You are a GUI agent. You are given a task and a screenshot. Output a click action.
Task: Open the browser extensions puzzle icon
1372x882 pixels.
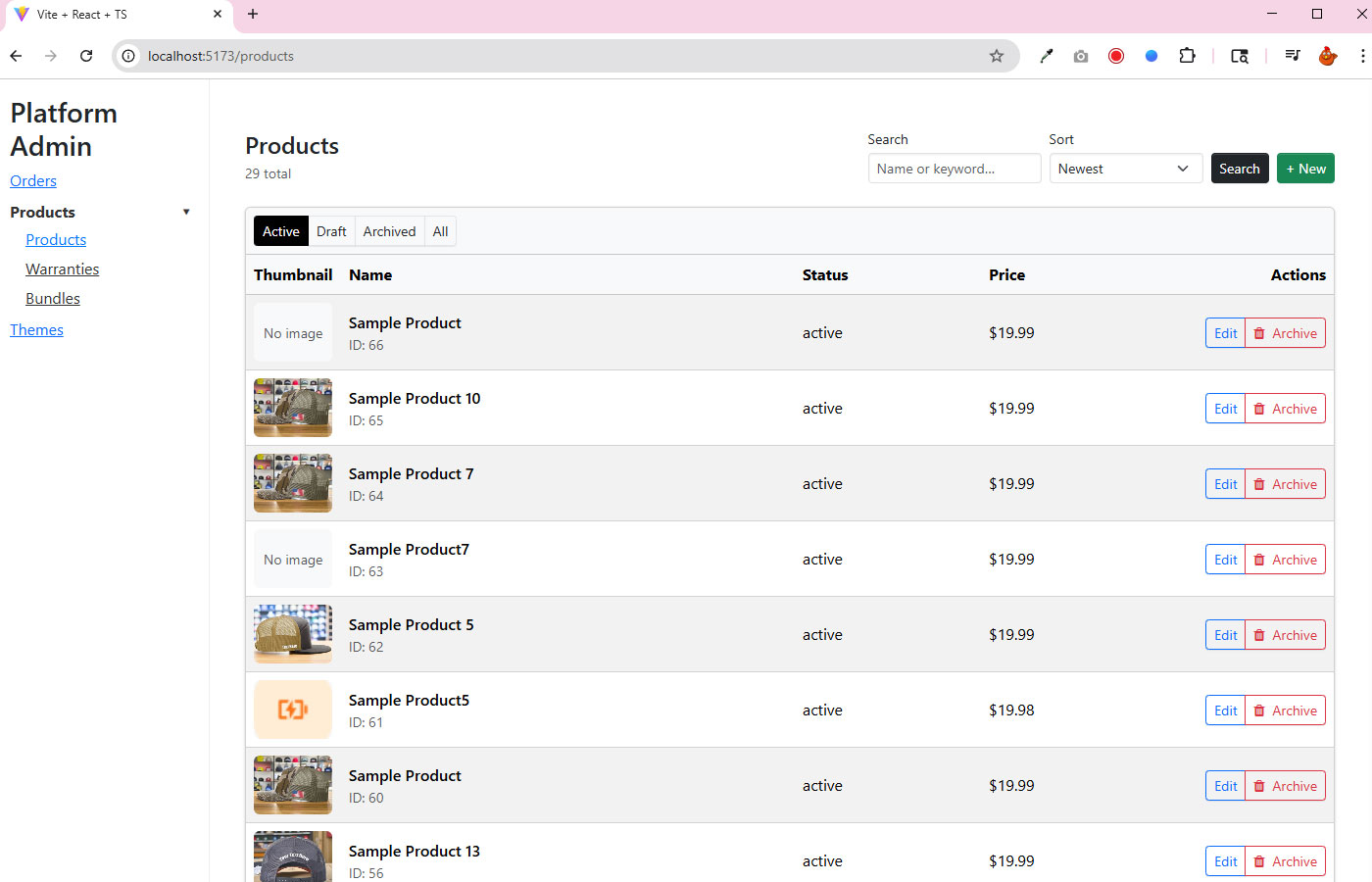click(x=1187, y=56)
